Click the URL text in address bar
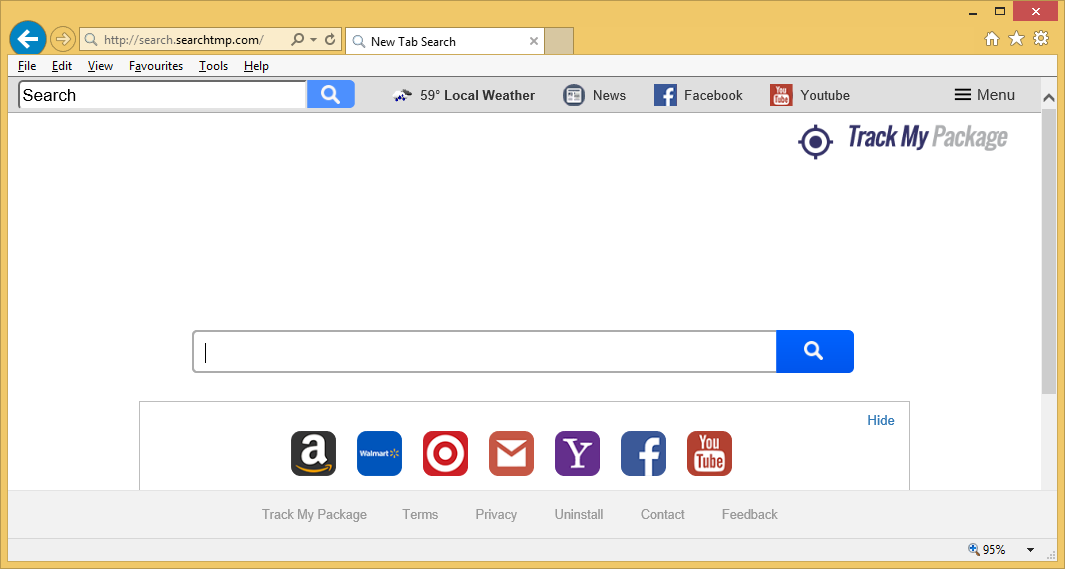This screenshot has height=569, width=1065. point(183,39)
